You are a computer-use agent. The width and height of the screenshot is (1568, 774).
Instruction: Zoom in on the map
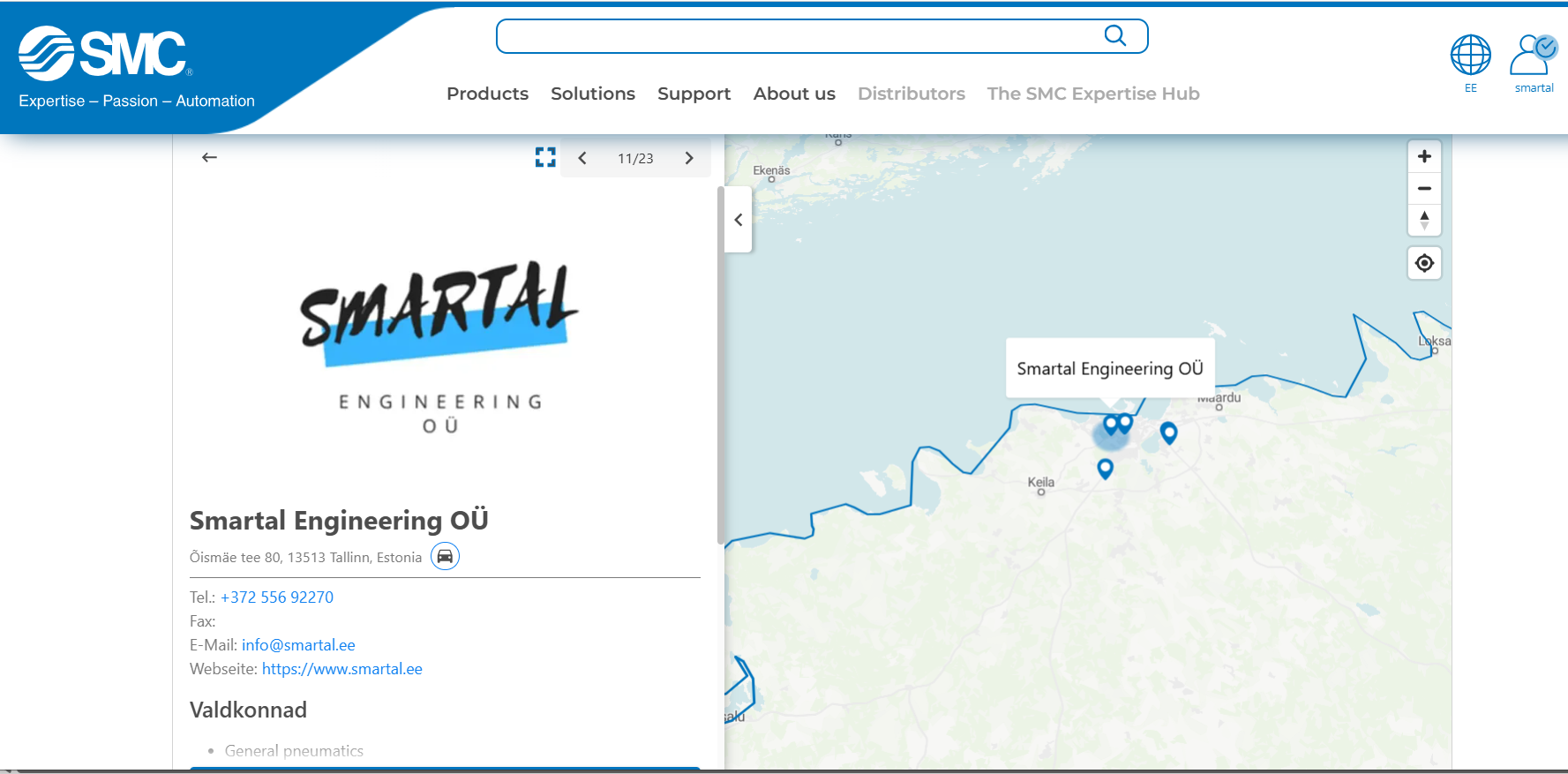(x=1424, y=156)
